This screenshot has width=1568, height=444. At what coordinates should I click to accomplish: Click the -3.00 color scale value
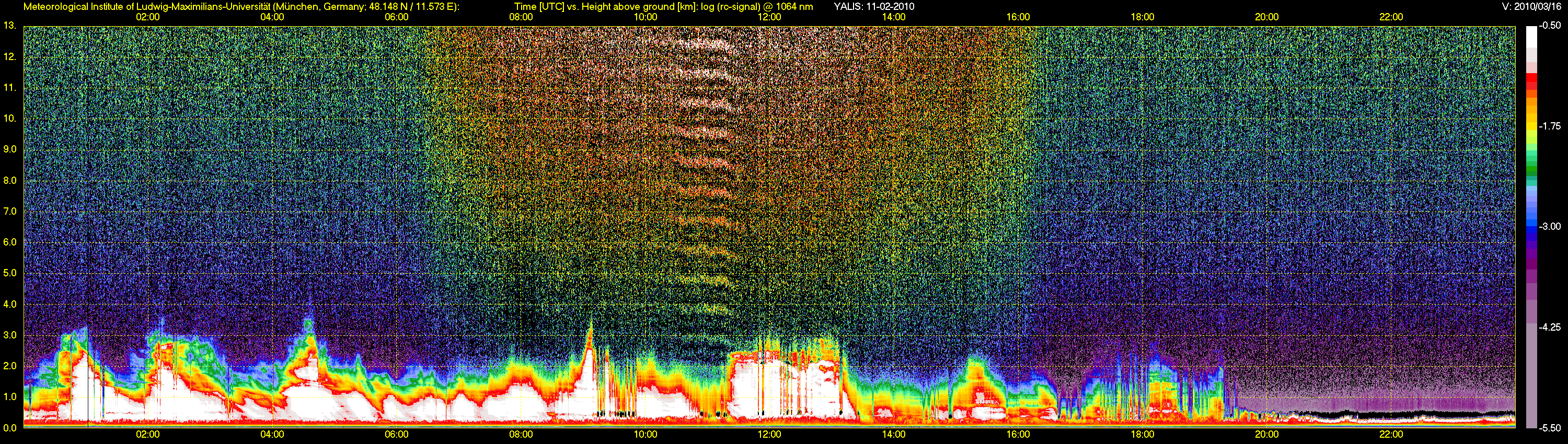(1550, 226)
